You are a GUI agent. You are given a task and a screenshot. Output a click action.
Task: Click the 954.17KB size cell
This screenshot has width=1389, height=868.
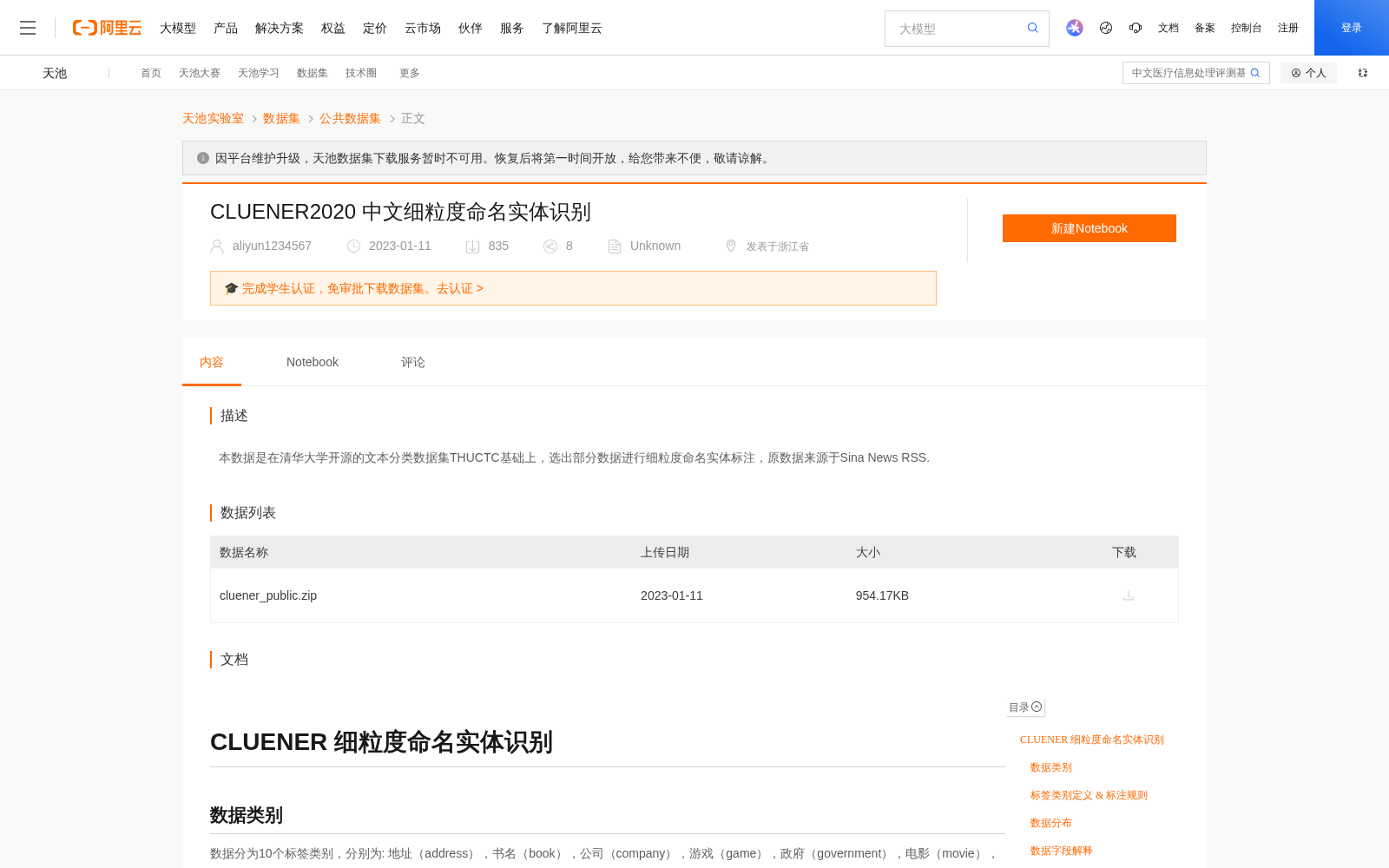tap(882, 595)
